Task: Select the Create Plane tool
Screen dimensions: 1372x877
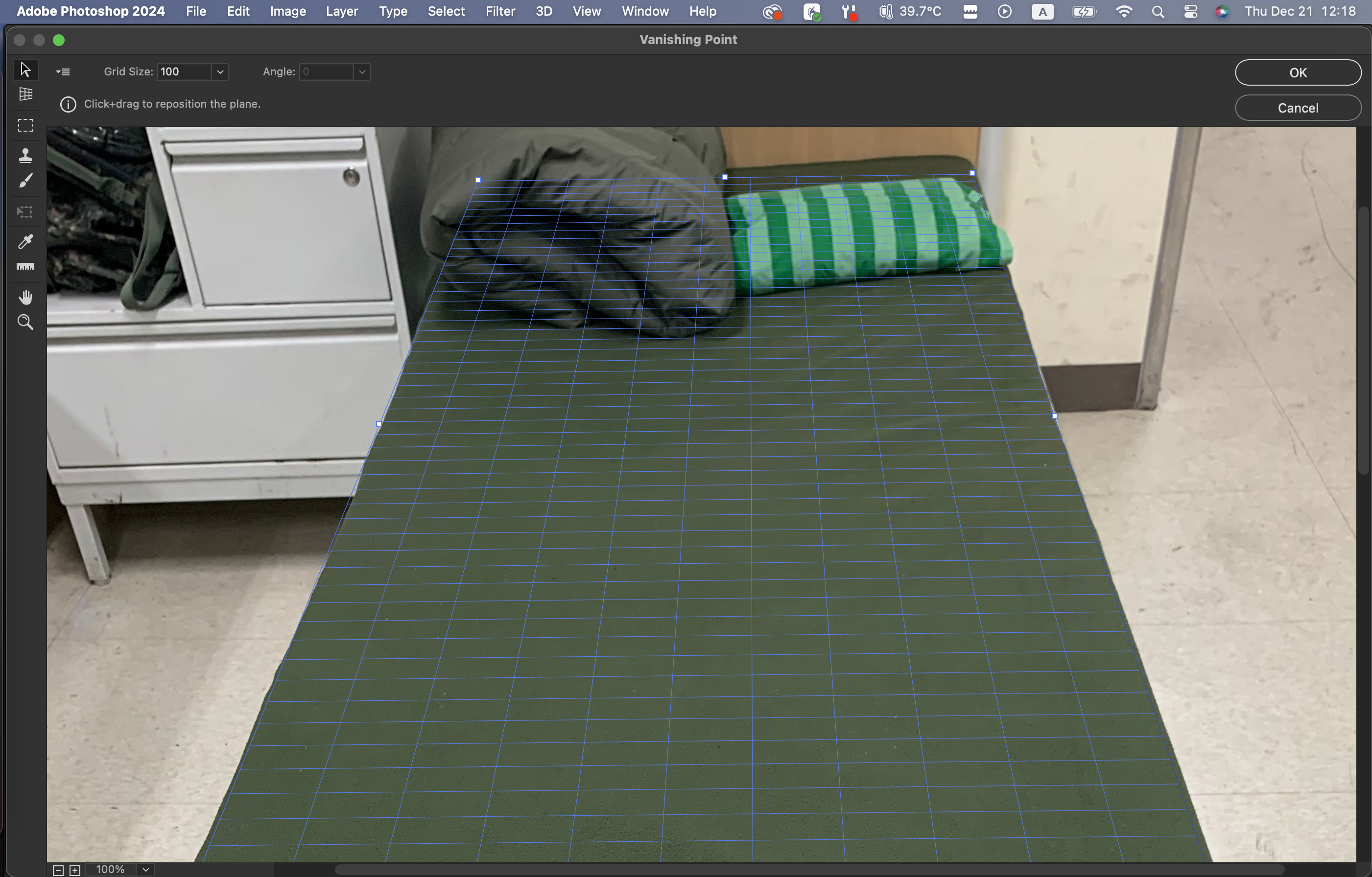Action: [x=25, y=94]
